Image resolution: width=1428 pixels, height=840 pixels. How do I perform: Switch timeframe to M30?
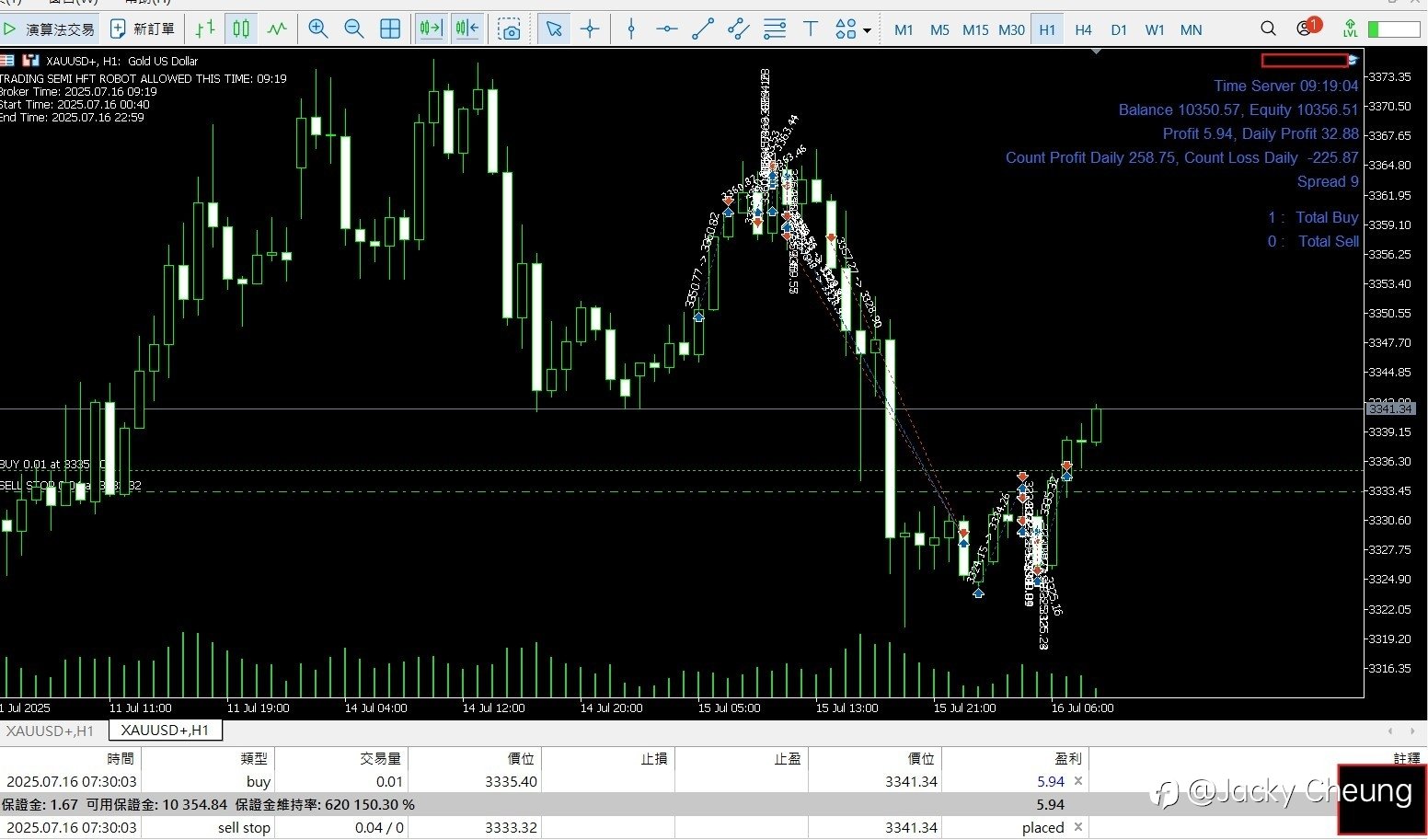click(1011, 29)
